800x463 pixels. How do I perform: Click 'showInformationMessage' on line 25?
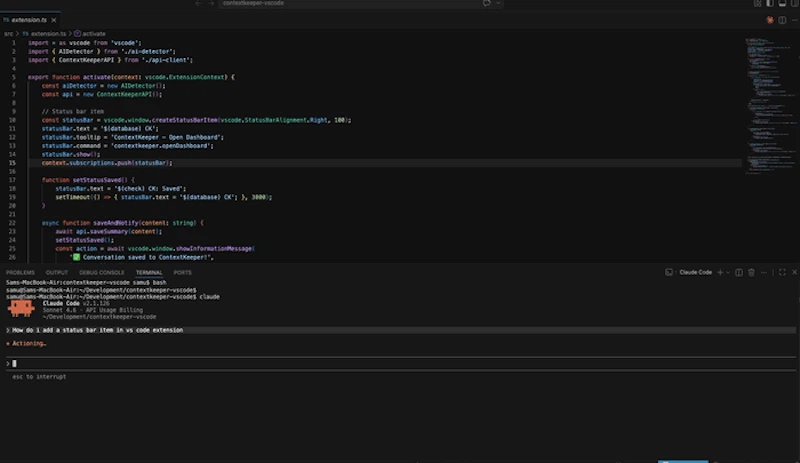[x=214, y=249]
